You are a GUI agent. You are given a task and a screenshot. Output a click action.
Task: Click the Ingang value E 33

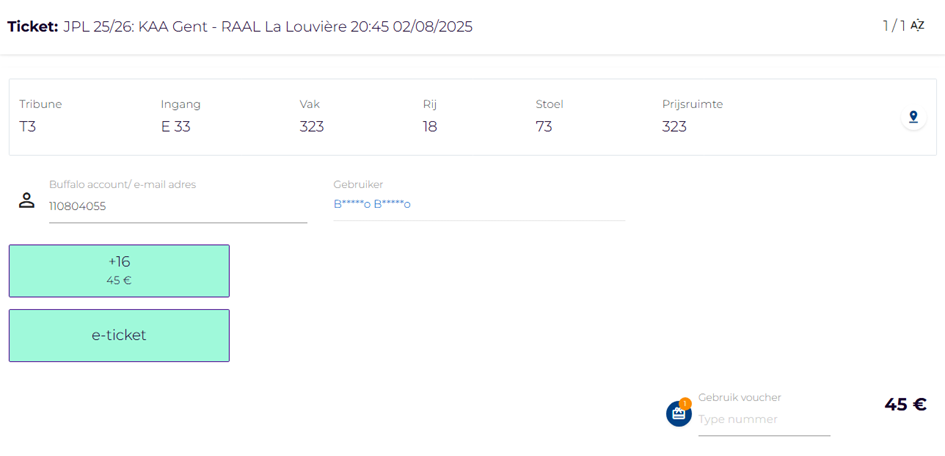(176, 127)
